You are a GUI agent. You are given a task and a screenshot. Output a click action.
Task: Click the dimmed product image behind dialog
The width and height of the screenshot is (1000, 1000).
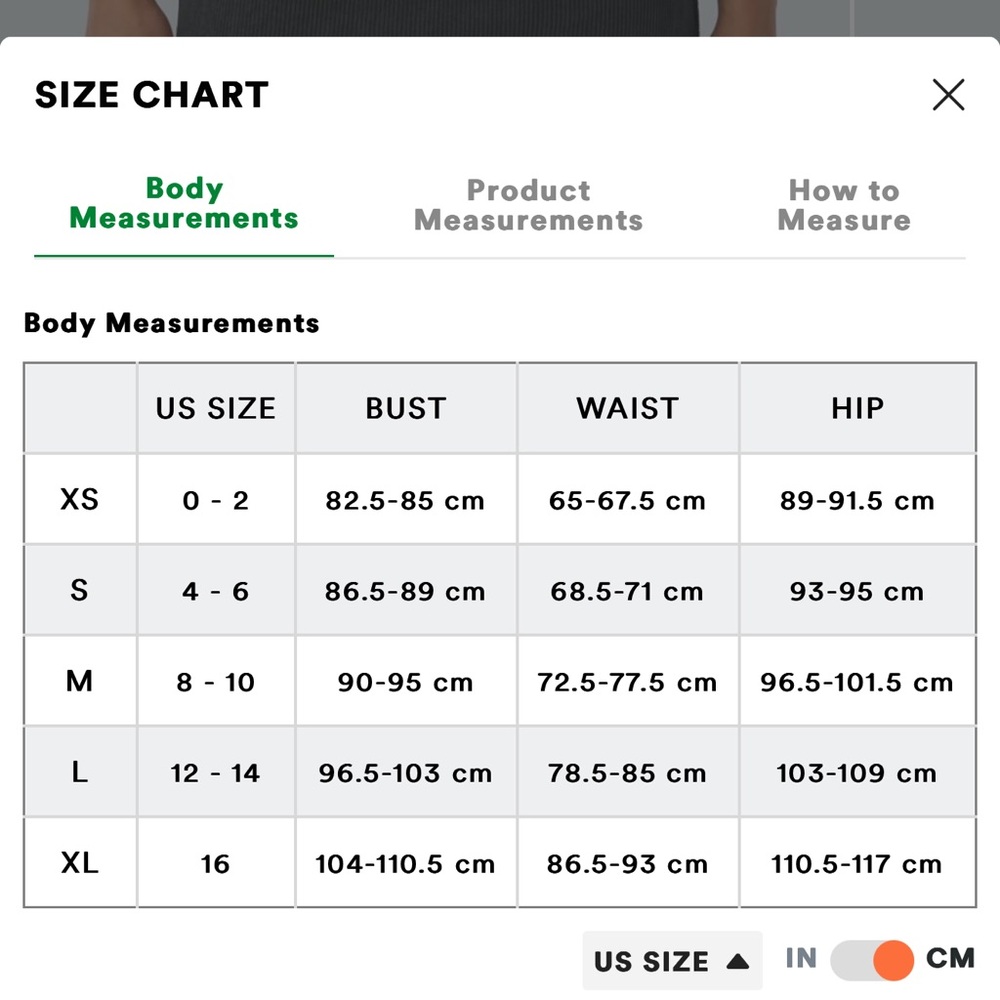500,18
